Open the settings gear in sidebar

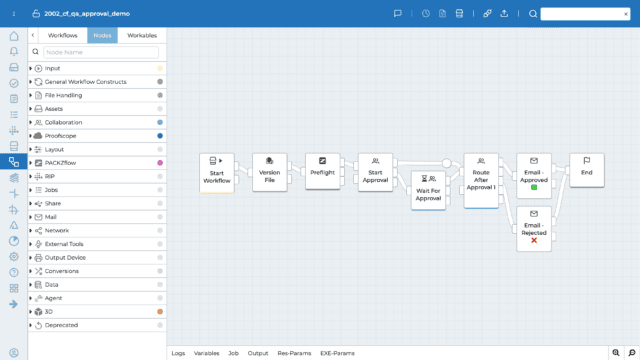coord(14,257)
